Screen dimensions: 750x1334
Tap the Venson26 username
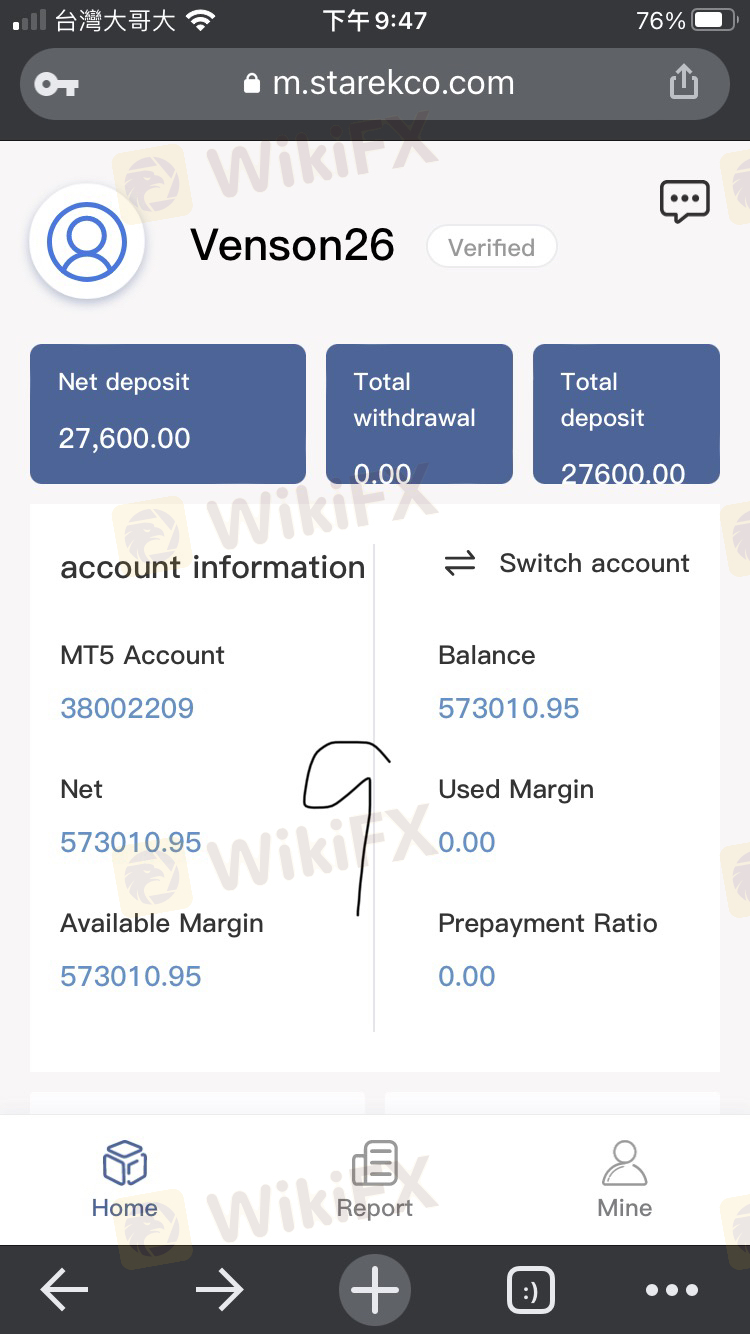(292, 245)
